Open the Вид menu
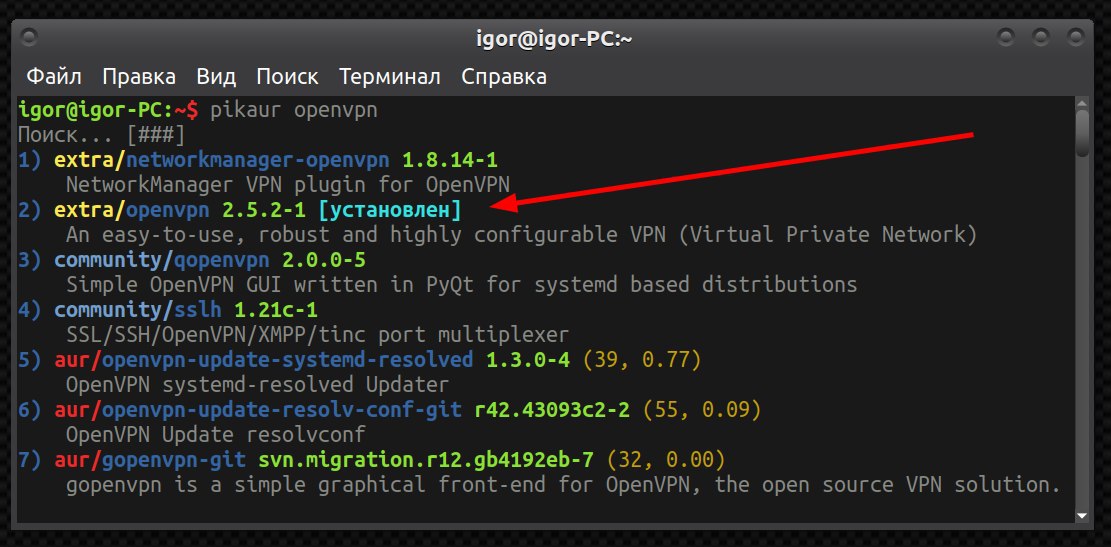 coord(216,76)
